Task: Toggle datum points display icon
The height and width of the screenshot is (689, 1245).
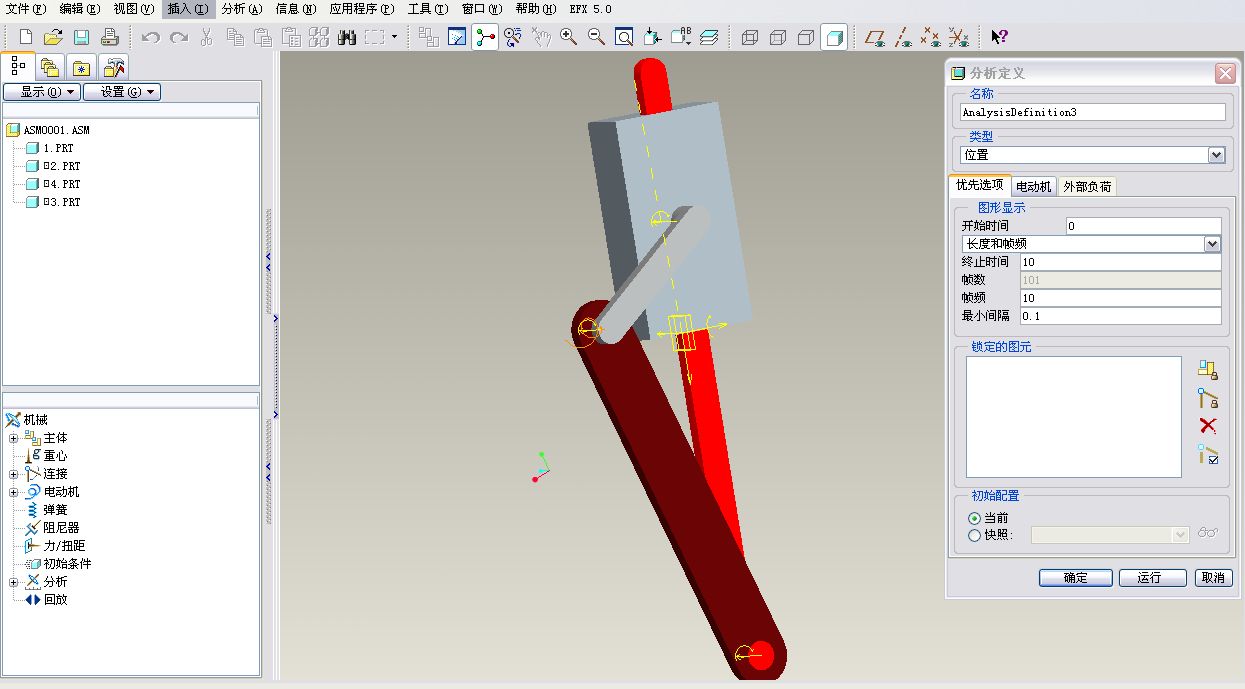Action: click(x=930, y=38)
